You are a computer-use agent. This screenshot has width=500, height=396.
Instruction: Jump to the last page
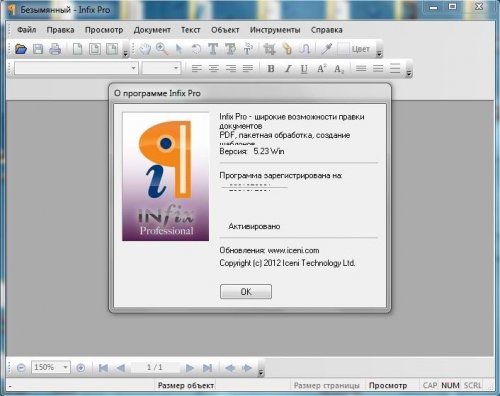point(207,368)
